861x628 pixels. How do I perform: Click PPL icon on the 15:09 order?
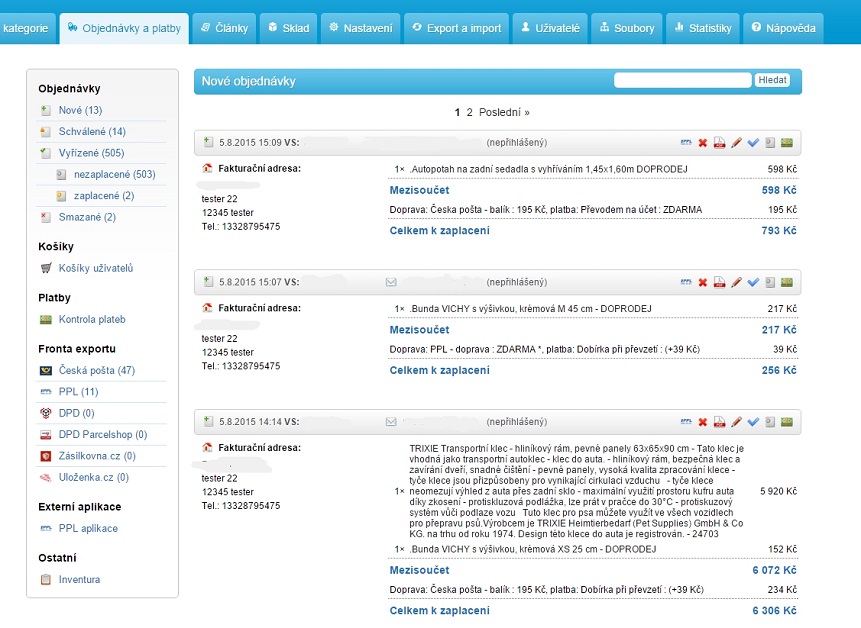[x=686, y=143]
